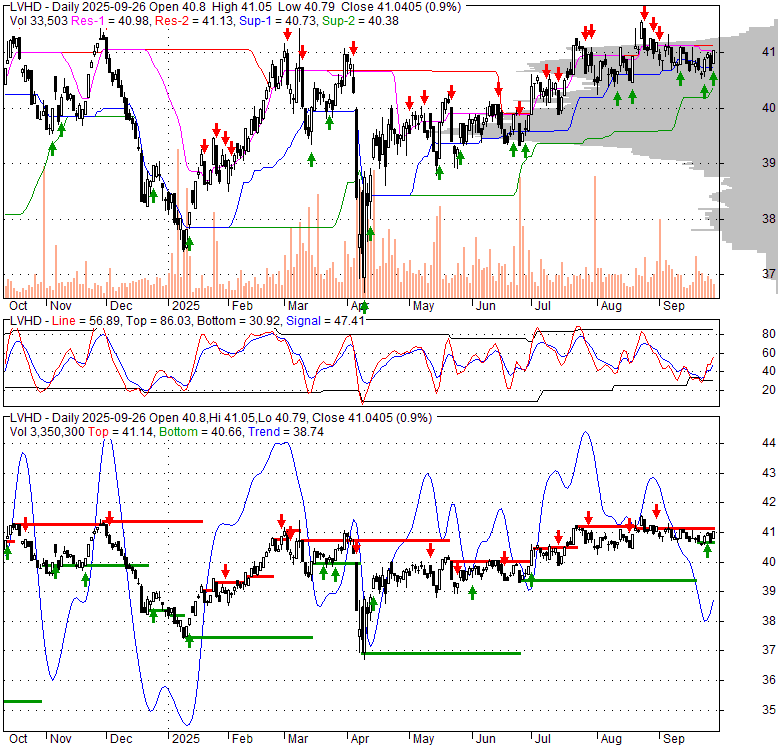The height and width of the screenshot is (745, 780).
Task: Select the 'Dec' label under the upper chart
Action: coord(121,305)
